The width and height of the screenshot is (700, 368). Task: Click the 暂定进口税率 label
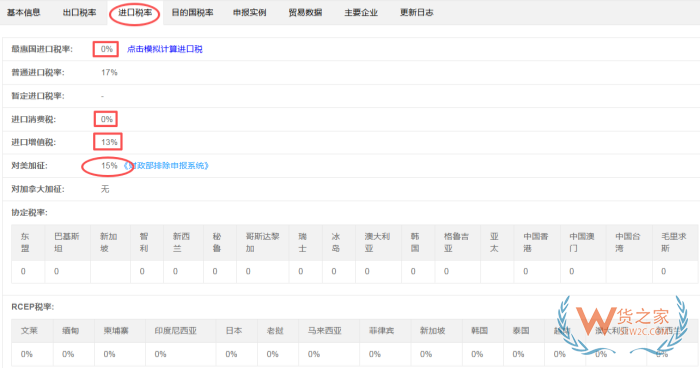tap(38, 96)
